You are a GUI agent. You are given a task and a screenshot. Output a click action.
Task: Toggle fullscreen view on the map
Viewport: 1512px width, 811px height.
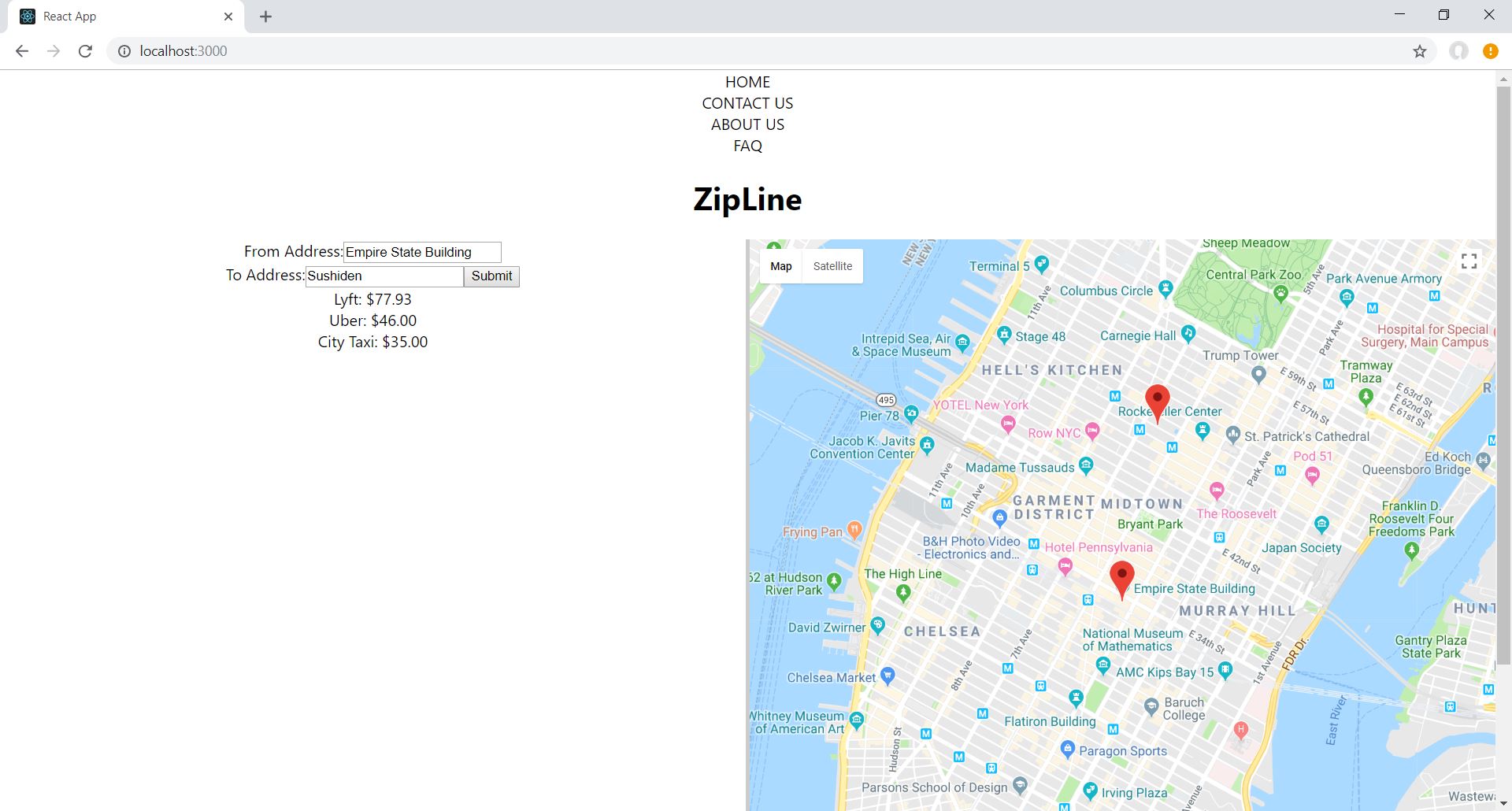(1469, 261)
